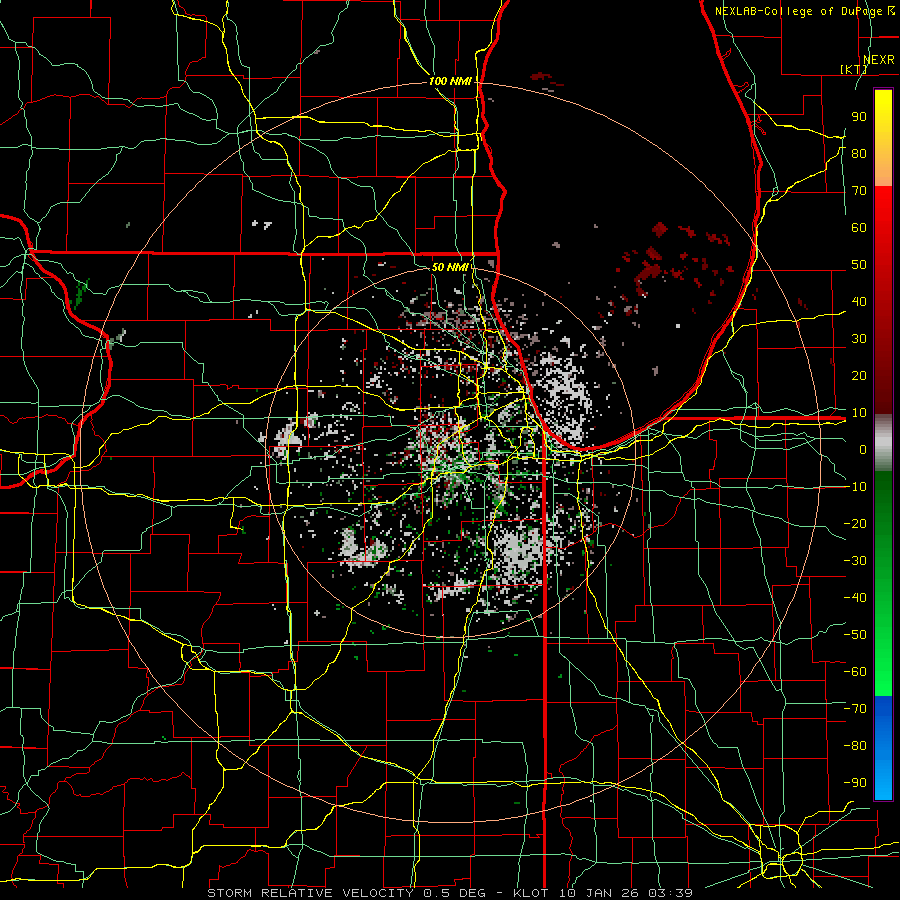This screenshot has width=900, height=900.
Task: Click the "-10" scale label
Action: pyautogui.click(x=855, y=487)
